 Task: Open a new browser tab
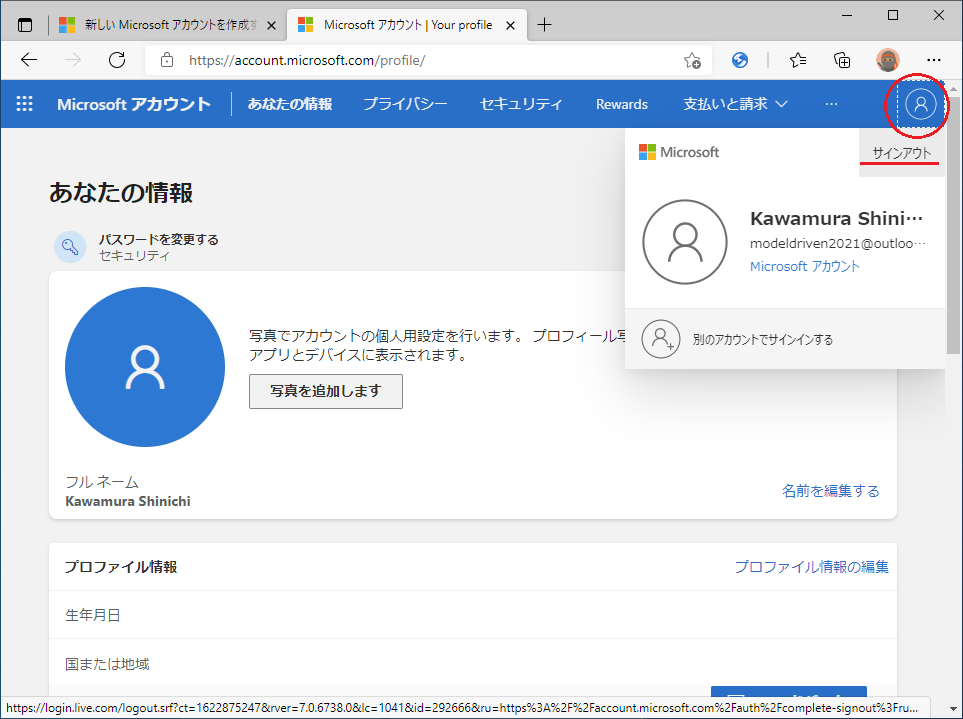click(544, 25)
